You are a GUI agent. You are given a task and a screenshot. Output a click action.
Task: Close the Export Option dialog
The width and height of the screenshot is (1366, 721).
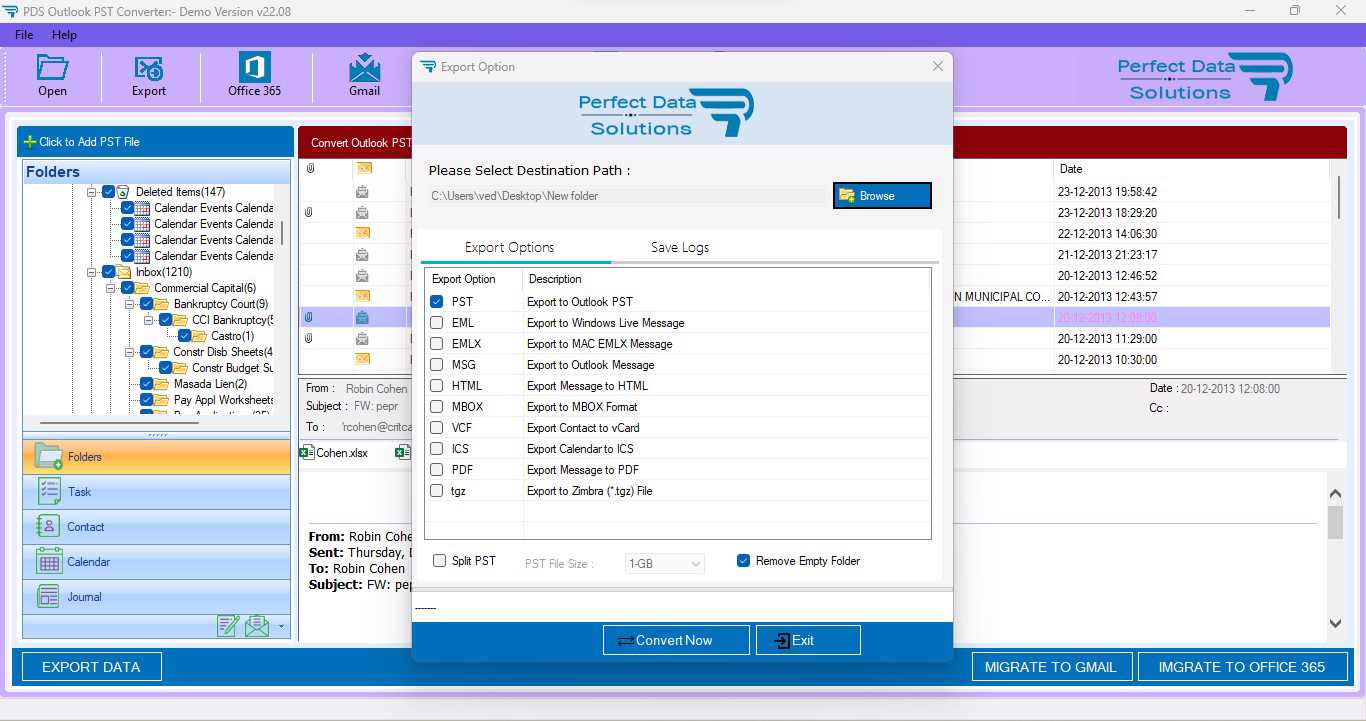click(x=937, y=66)
